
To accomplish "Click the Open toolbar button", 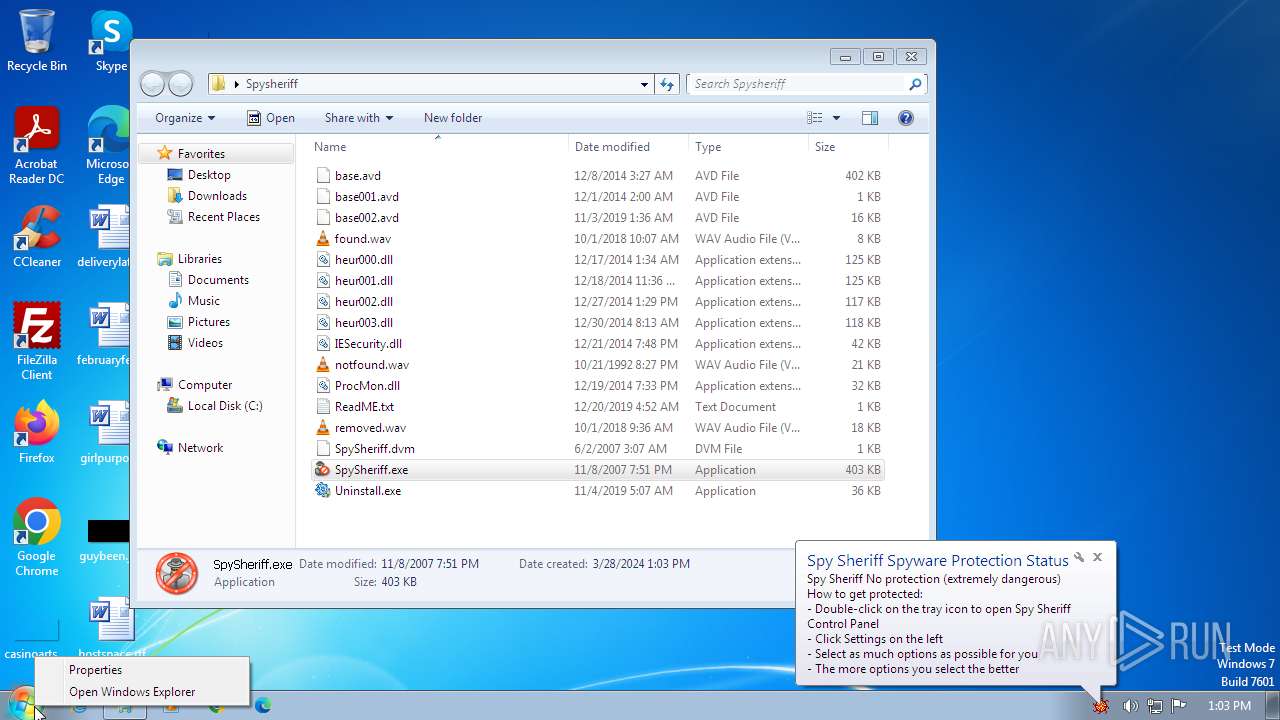I will [x=270, y=118].
